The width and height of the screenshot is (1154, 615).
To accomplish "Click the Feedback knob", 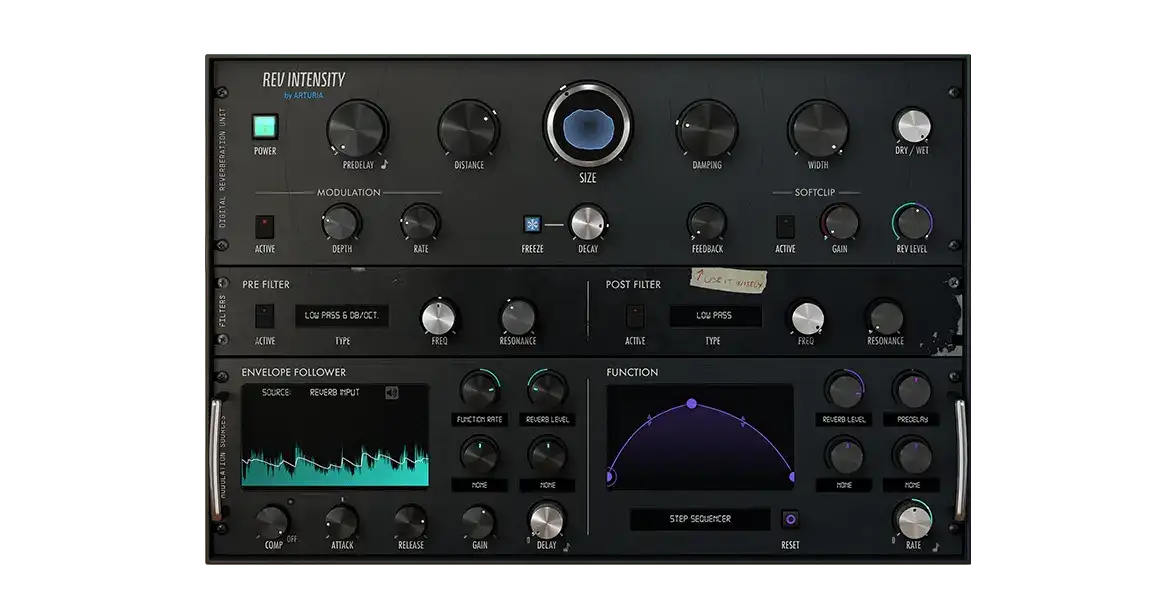I will (x=707, y=223).
